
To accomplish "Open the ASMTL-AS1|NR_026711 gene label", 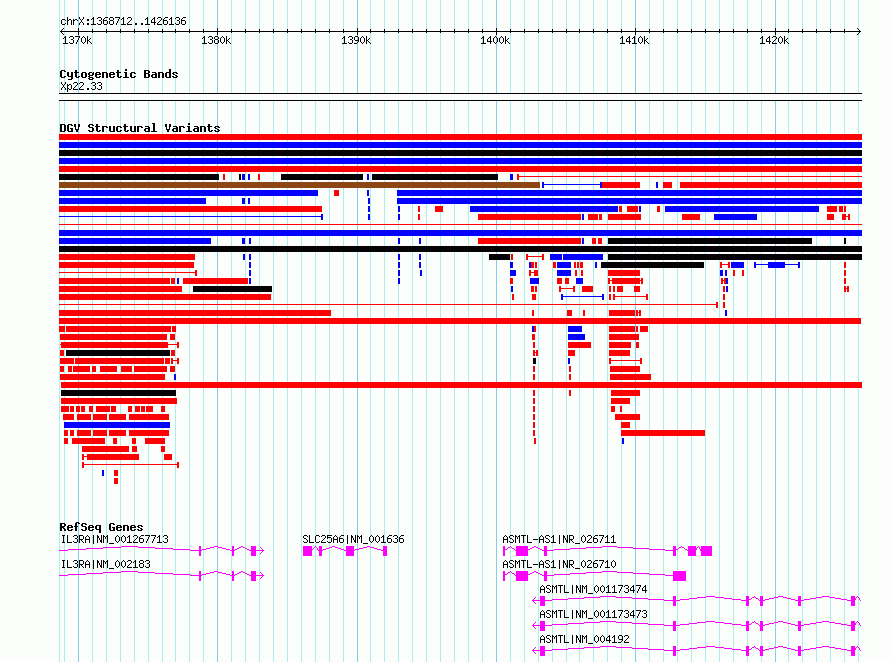I will [x=559, y=539].
